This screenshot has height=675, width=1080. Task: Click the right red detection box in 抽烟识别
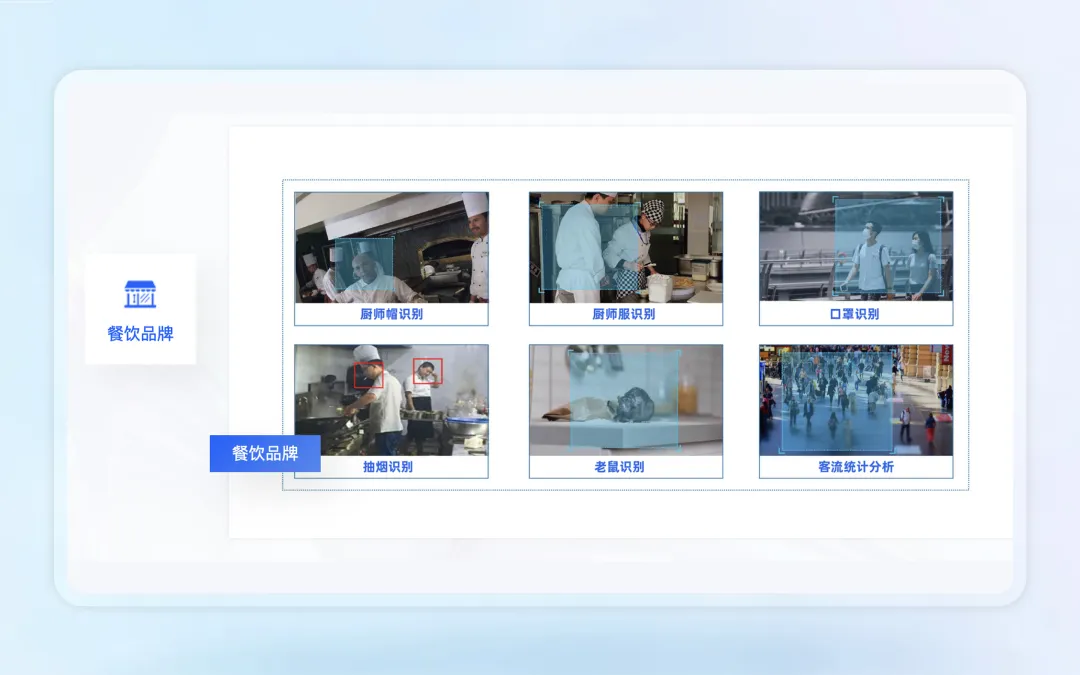428,371
